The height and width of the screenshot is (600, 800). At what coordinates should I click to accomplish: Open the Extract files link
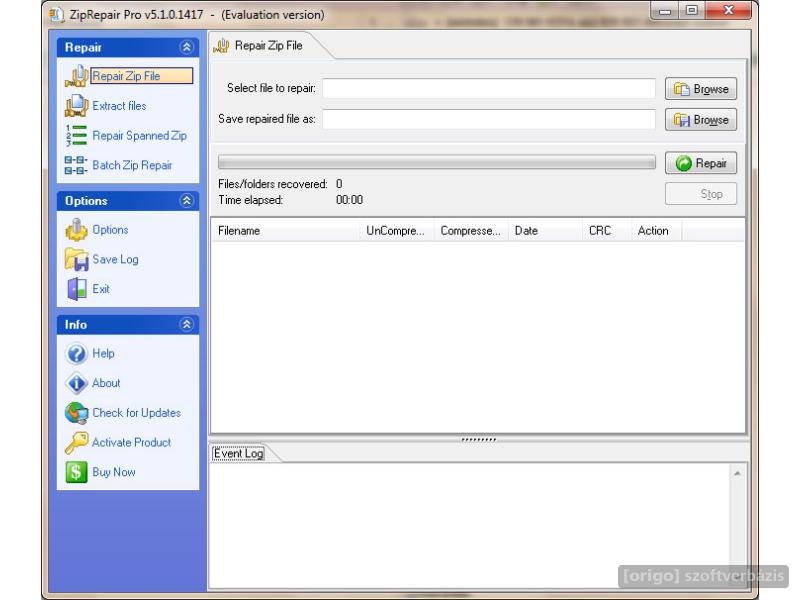(119, 106)
